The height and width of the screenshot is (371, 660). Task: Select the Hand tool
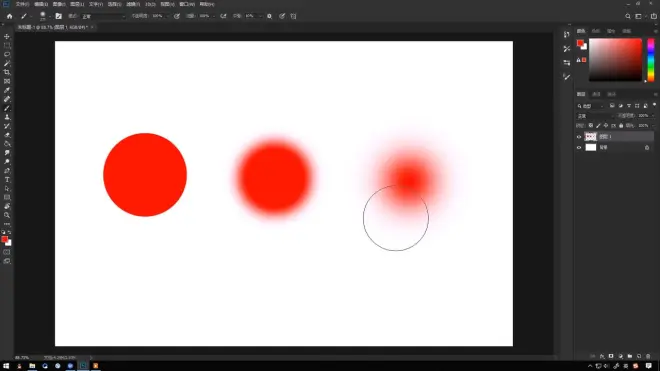(x=7, y=206)
